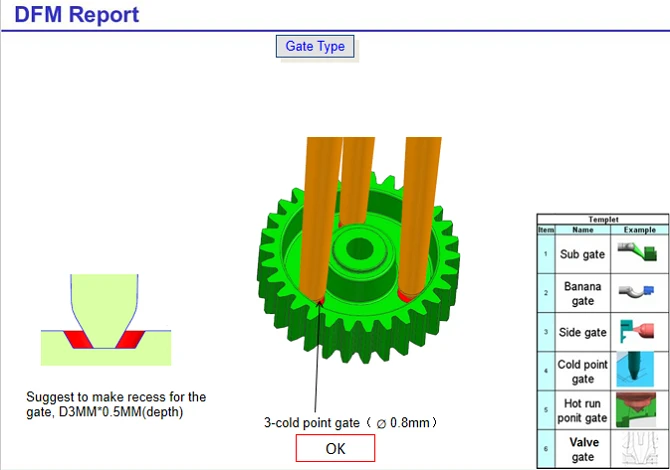Click the 'Example' column header
The height and width of the screenshot is (470, 670).
pyautogui.click(x=640, y=230)
